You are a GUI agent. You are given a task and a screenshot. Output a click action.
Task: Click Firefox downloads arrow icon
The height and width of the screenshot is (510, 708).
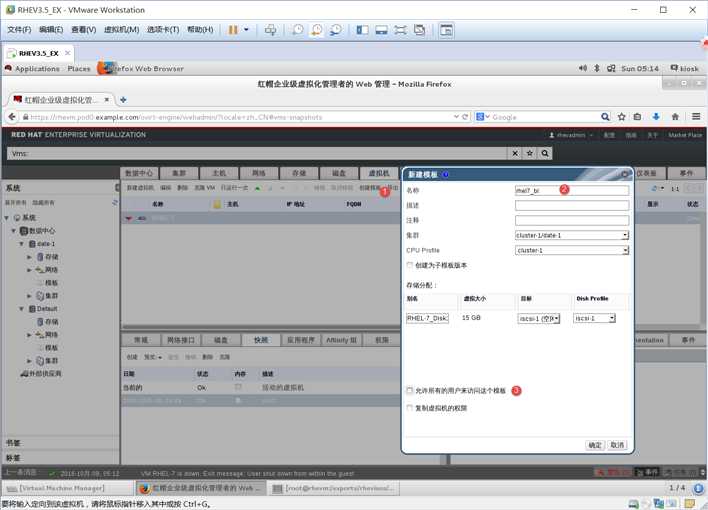[656, 117]
